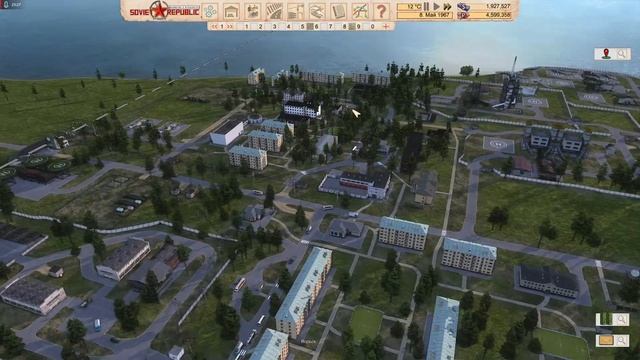This screenshot has height=360, width=640.
Task: Select quick slot 0
Action: coord(372,27)
